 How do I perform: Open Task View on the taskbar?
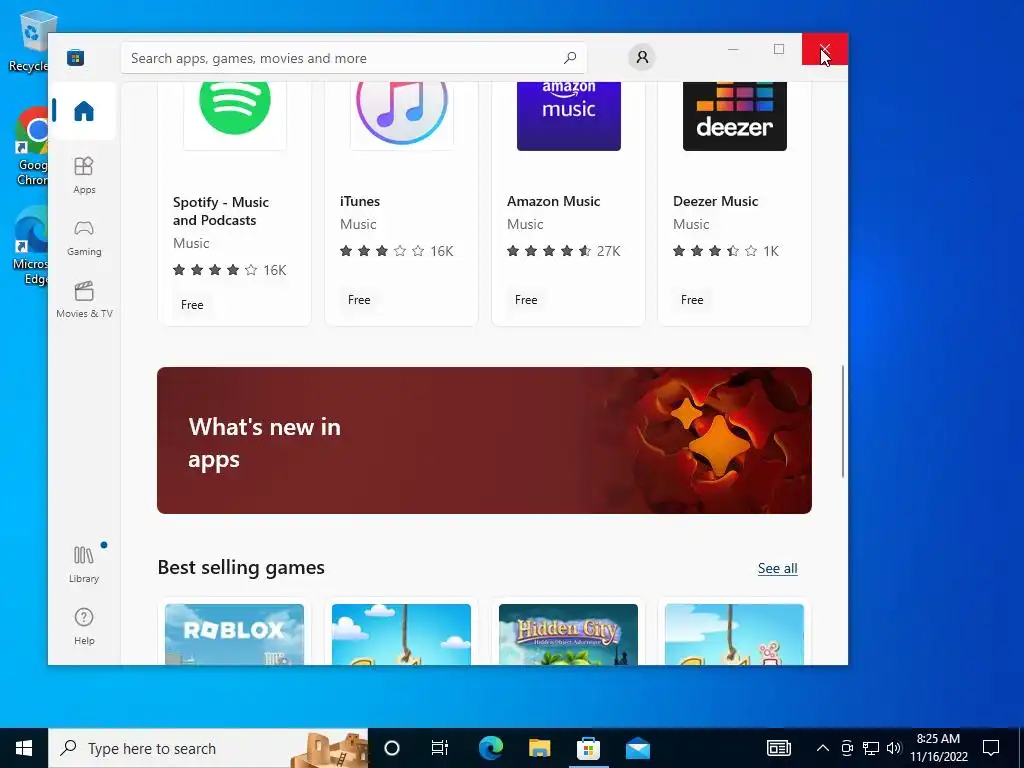pos(440,748)
